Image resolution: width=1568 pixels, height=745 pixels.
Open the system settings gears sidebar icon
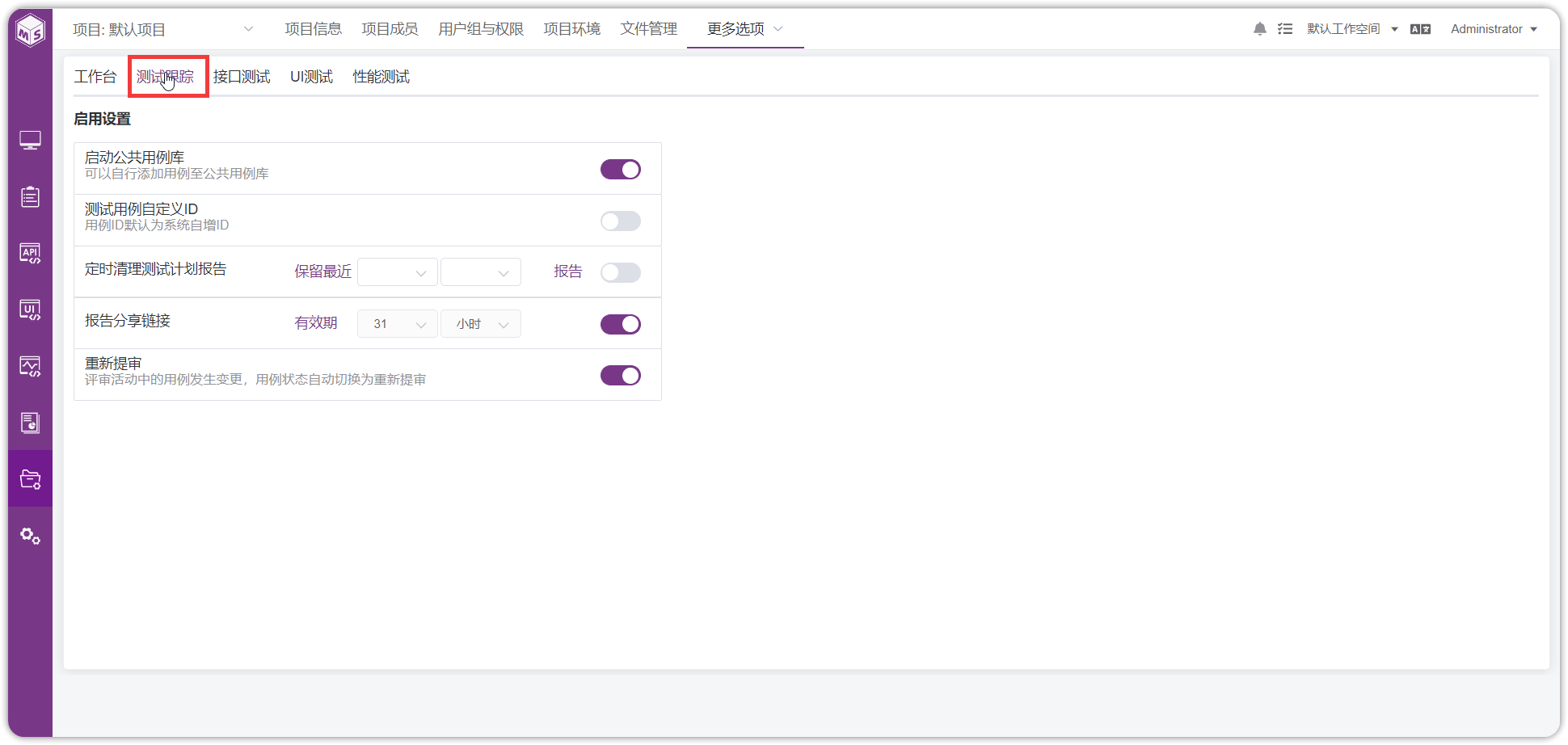31,536
